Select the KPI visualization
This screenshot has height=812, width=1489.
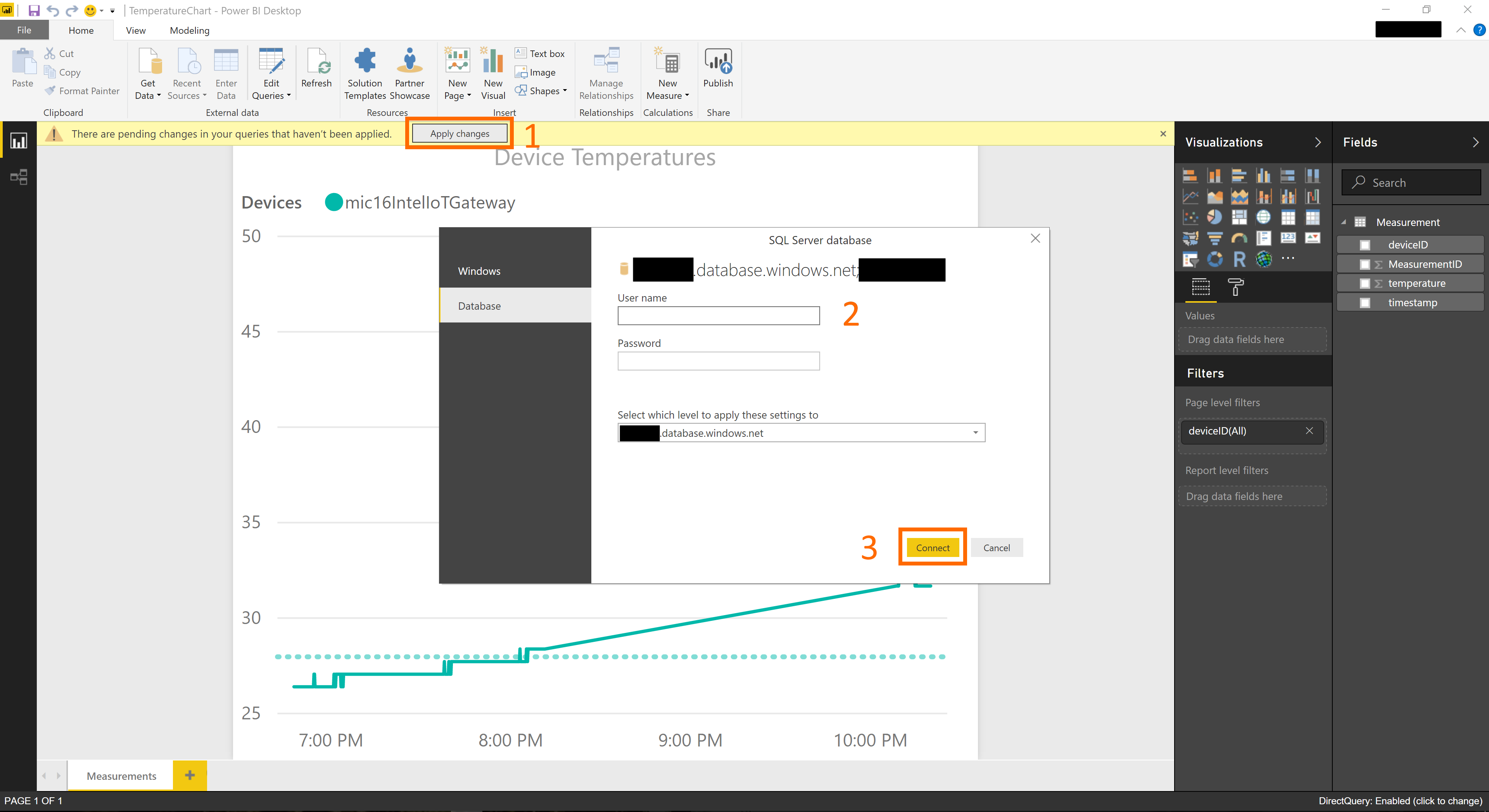1312,238
